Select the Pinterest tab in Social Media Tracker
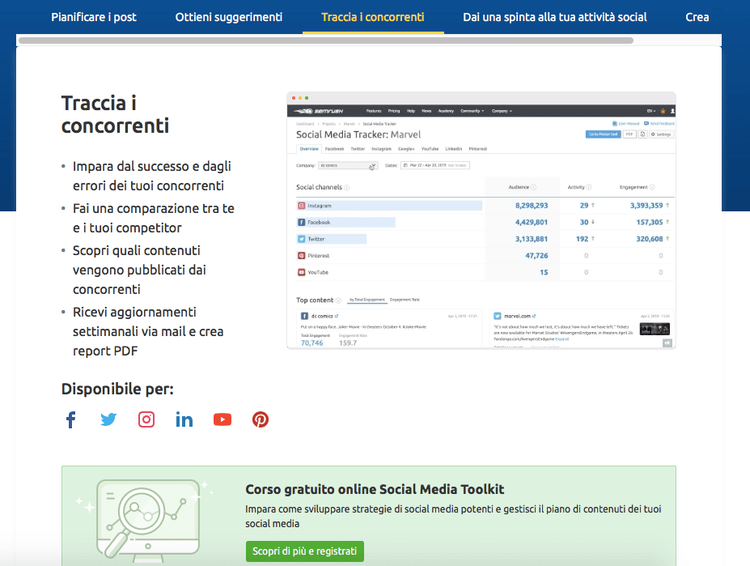 tap(478, 149)
